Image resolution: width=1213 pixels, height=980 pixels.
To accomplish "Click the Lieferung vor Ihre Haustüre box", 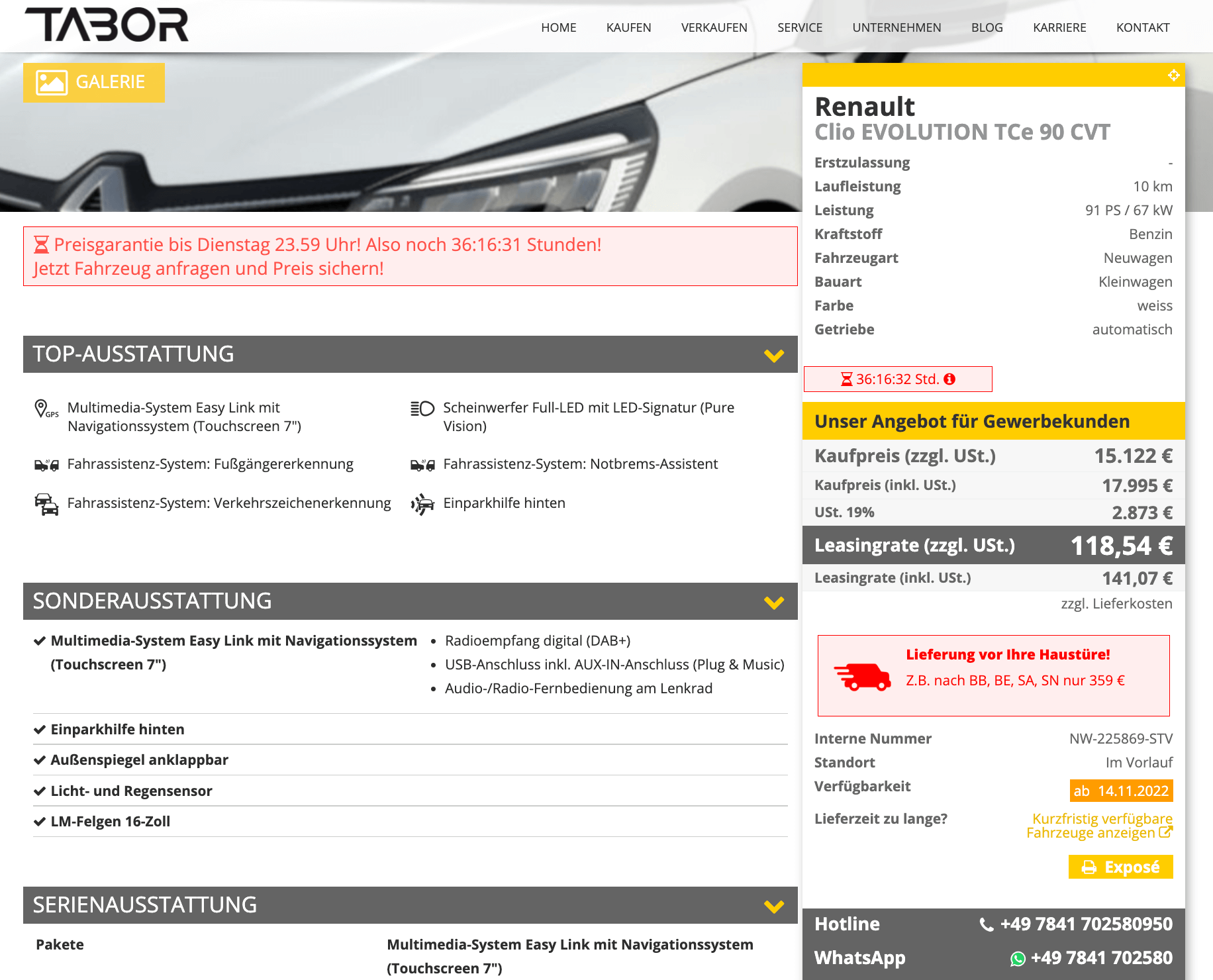I will pos(994,676).
